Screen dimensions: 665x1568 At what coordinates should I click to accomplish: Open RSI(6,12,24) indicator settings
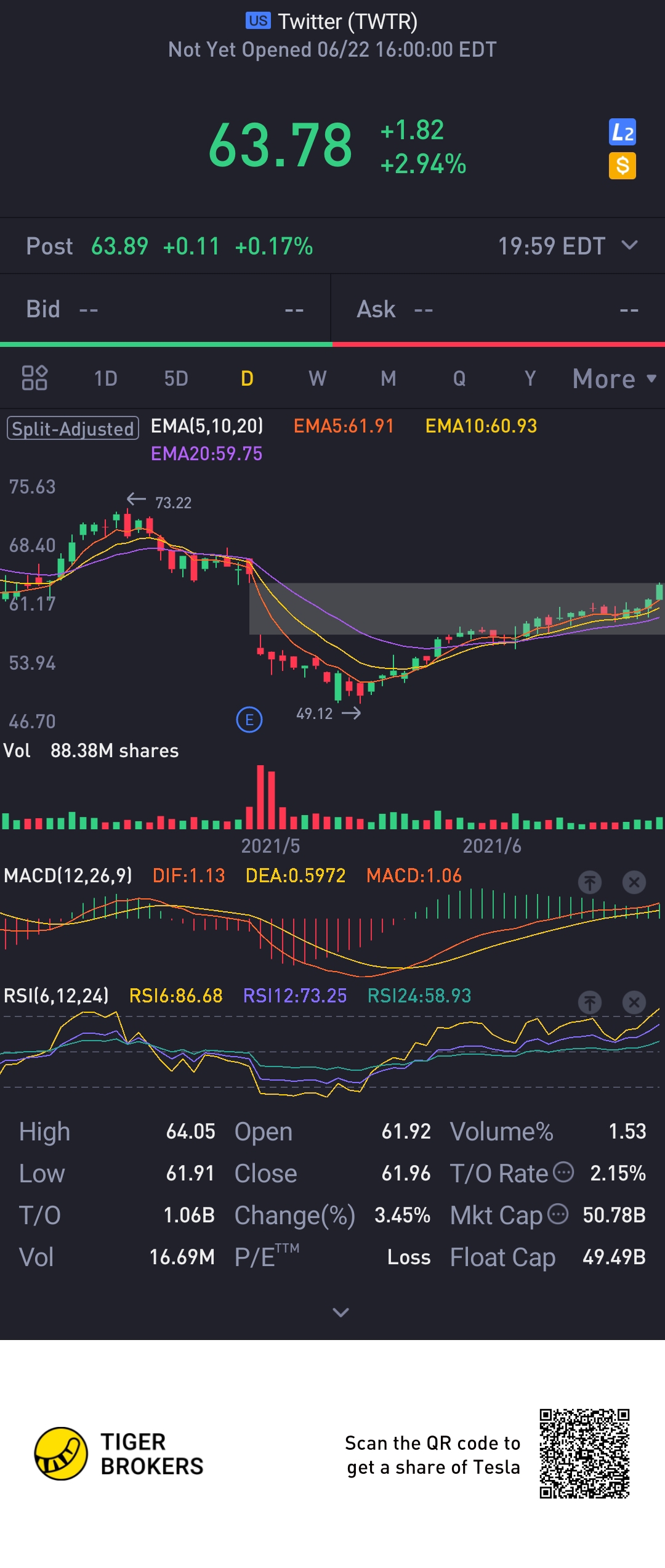pos(56,996)
